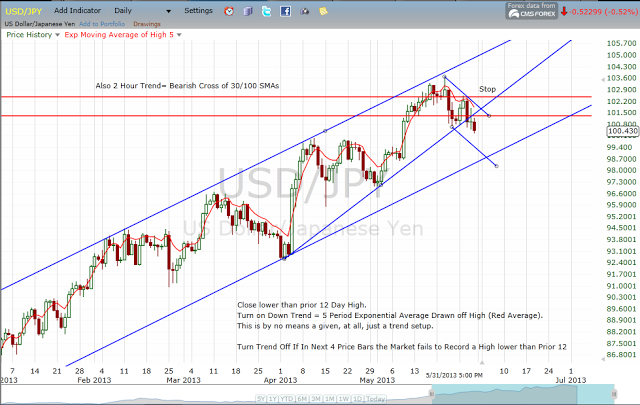The height and width of the screenshot is (405, 640).
Task: Open the stacked pages icon in toolbar
Action: tap(248, 11)
